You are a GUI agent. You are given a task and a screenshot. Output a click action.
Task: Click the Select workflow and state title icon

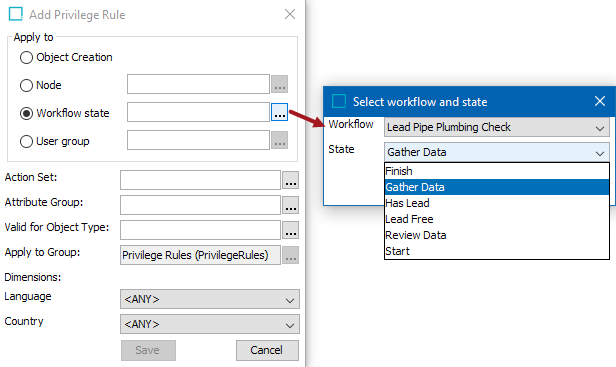(339, 101)
